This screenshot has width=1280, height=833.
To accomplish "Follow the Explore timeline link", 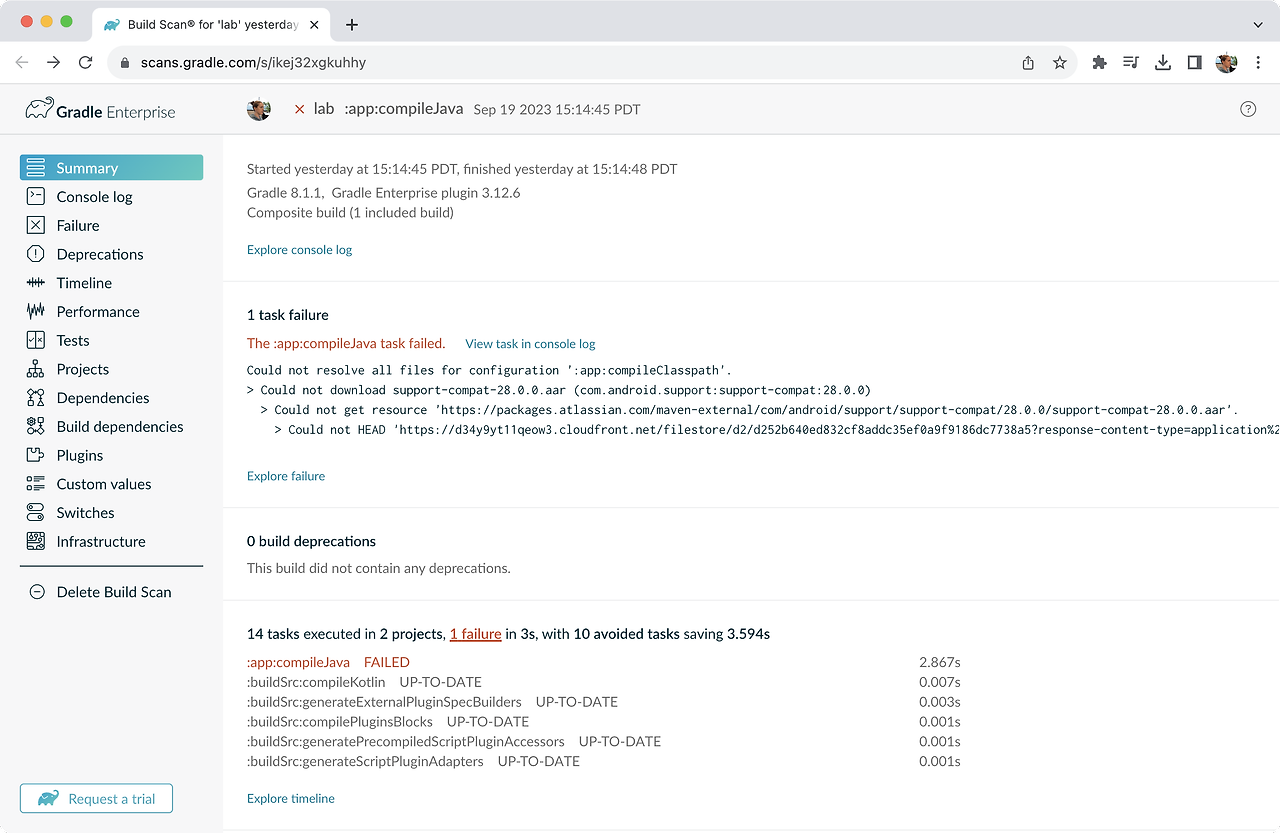I will click(291, 799).
